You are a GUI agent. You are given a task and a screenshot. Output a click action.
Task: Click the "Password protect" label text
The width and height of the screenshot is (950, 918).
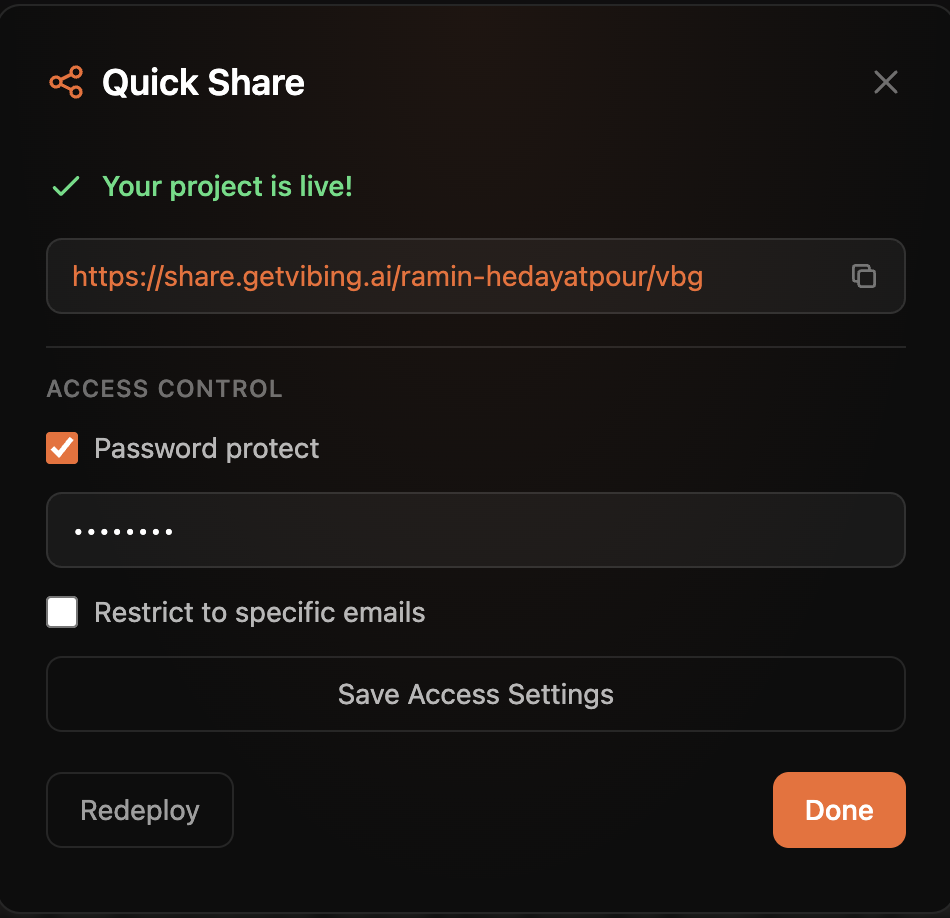206,448
